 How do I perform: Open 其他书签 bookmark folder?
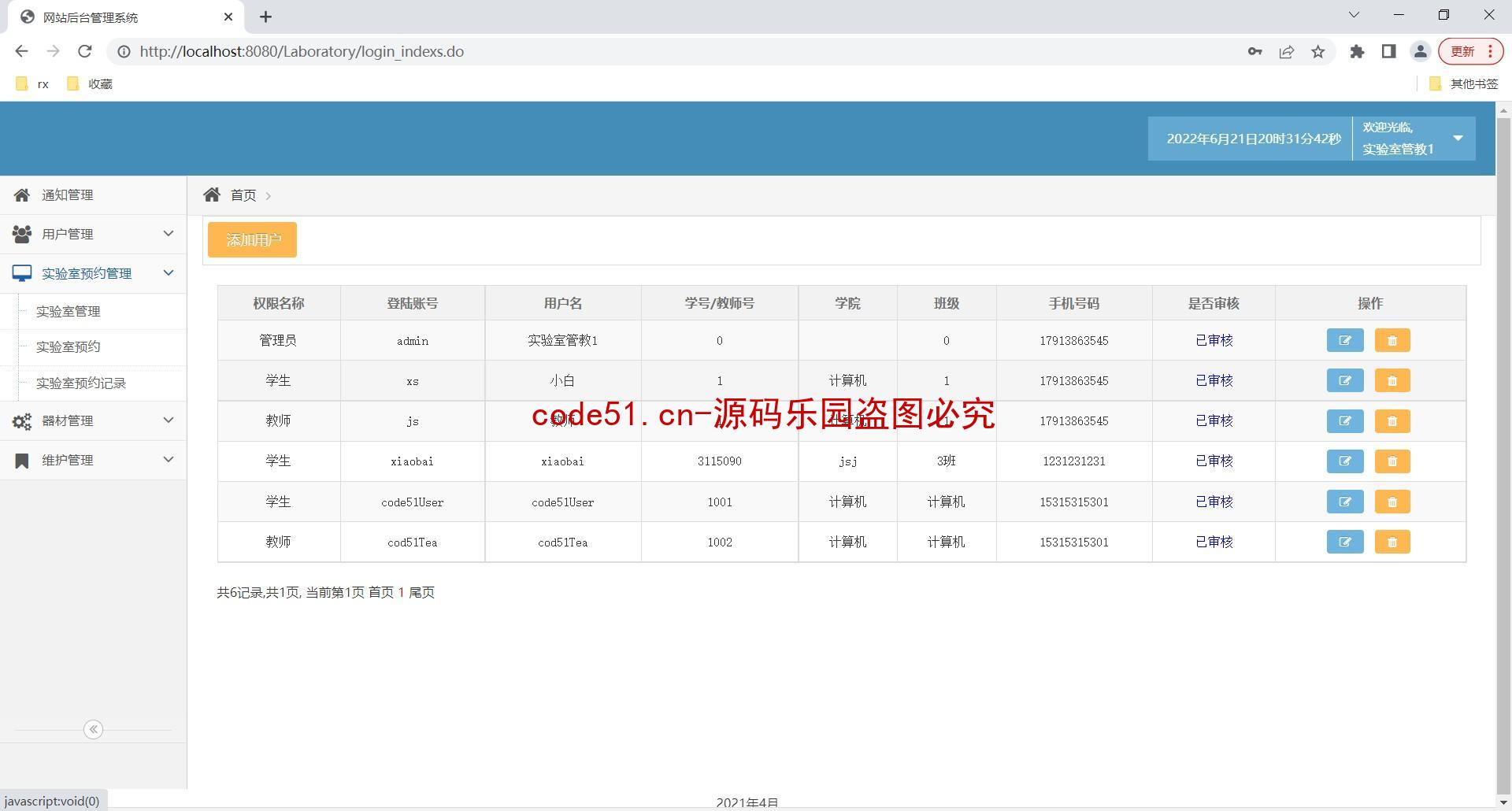[x=1463, y=83]
